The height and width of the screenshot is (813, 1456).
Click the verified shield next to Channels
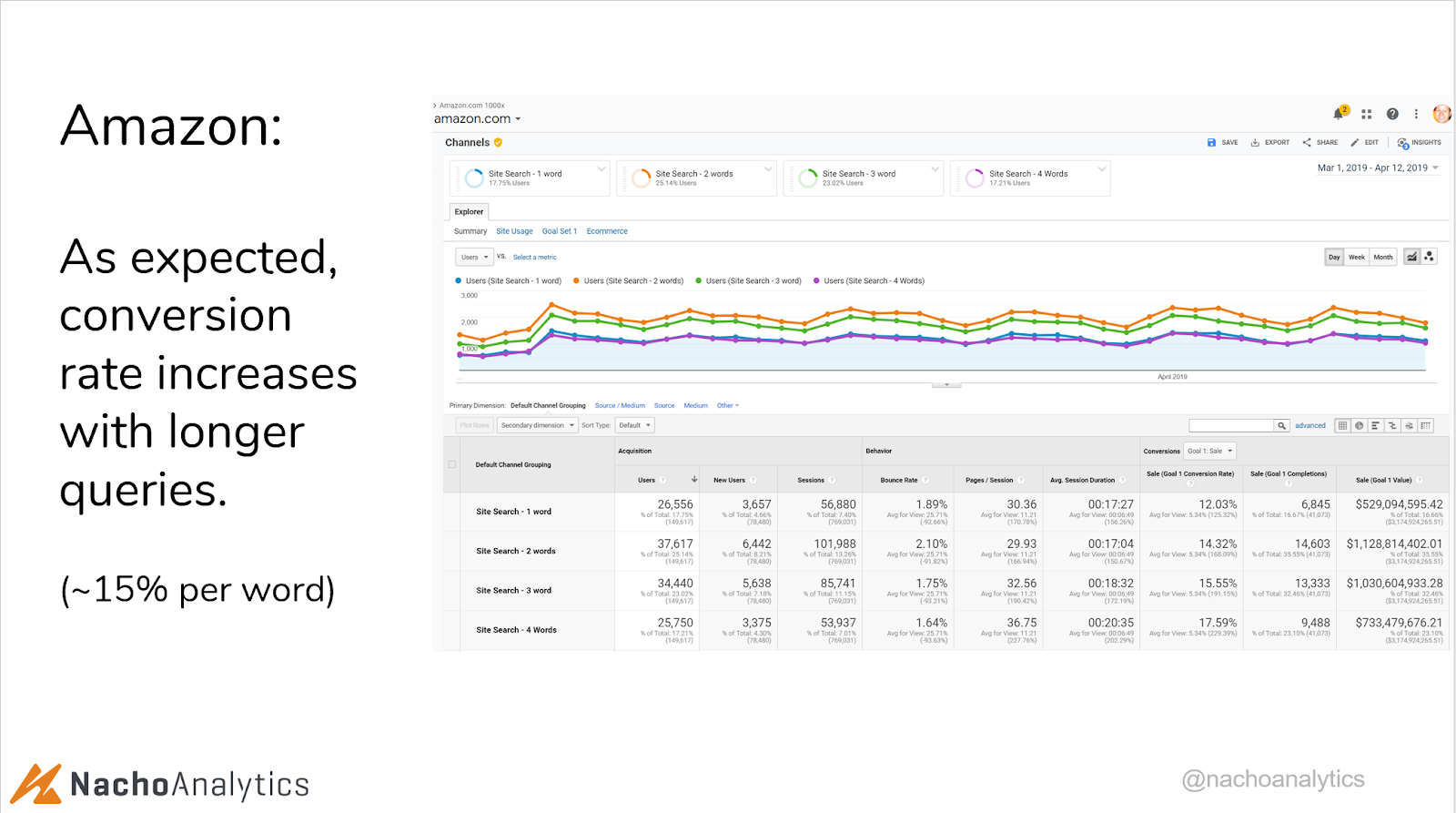pyautogui.click(x=498, y=143)
